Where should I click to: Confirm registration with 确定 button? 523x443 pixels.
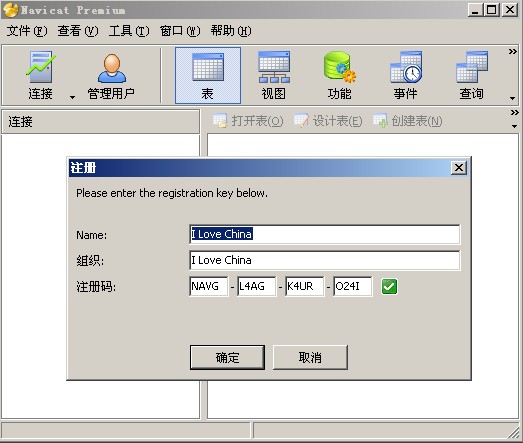click(x=227, y=357)
